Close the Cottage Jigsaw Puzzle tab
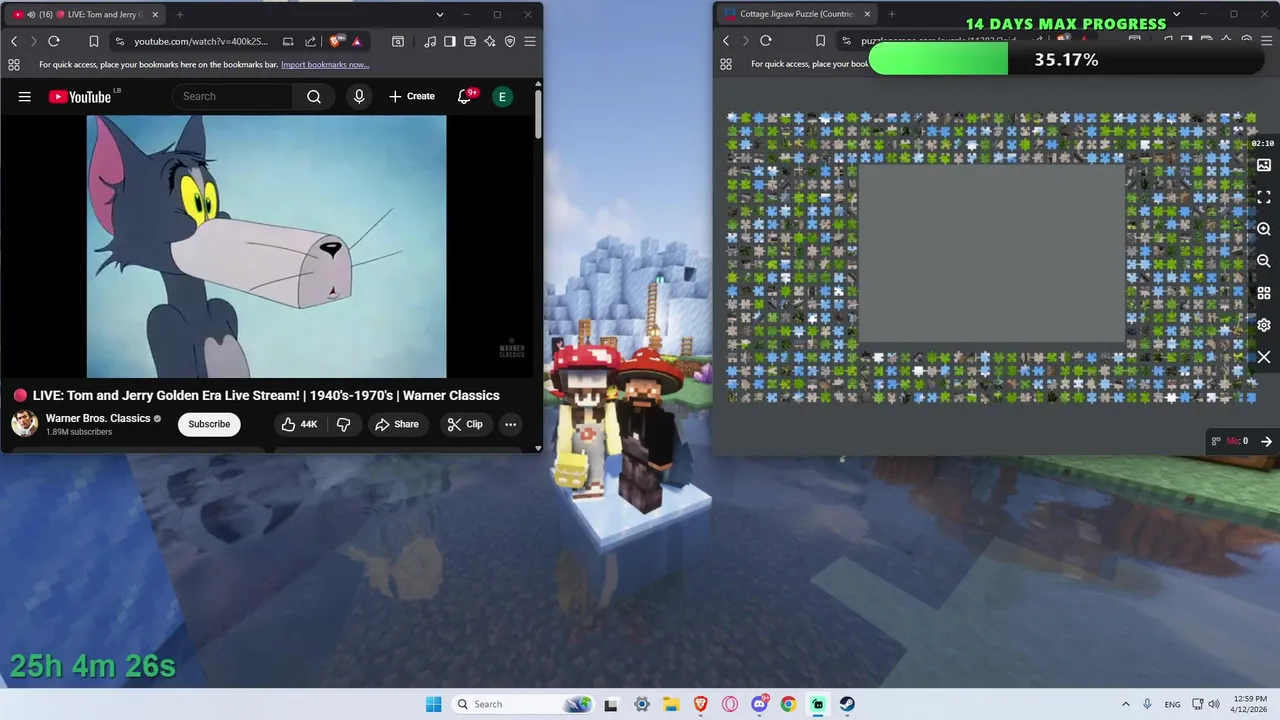 coord(867,14)
